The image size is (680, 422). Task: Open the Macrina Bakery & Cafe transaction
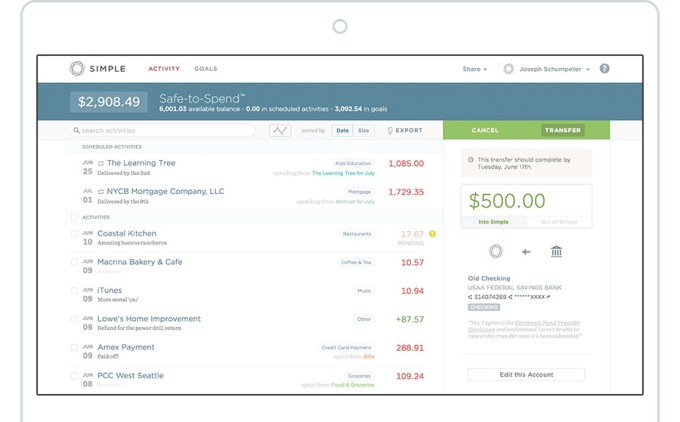pyautogui.click(x=140, y=262)
